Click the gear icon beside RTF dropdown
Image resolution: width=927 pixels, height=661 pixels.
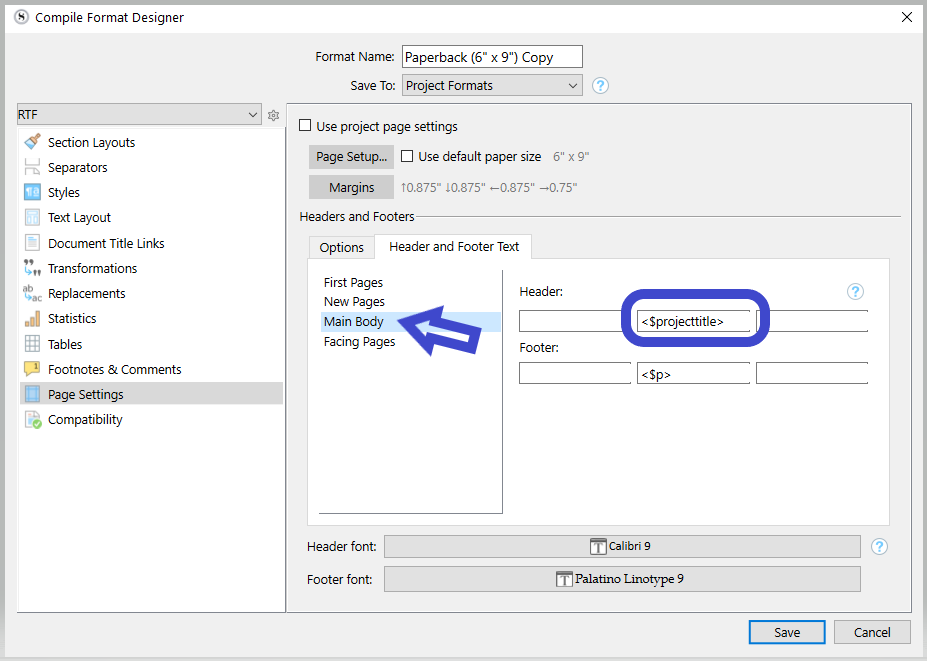click(273, 116)
